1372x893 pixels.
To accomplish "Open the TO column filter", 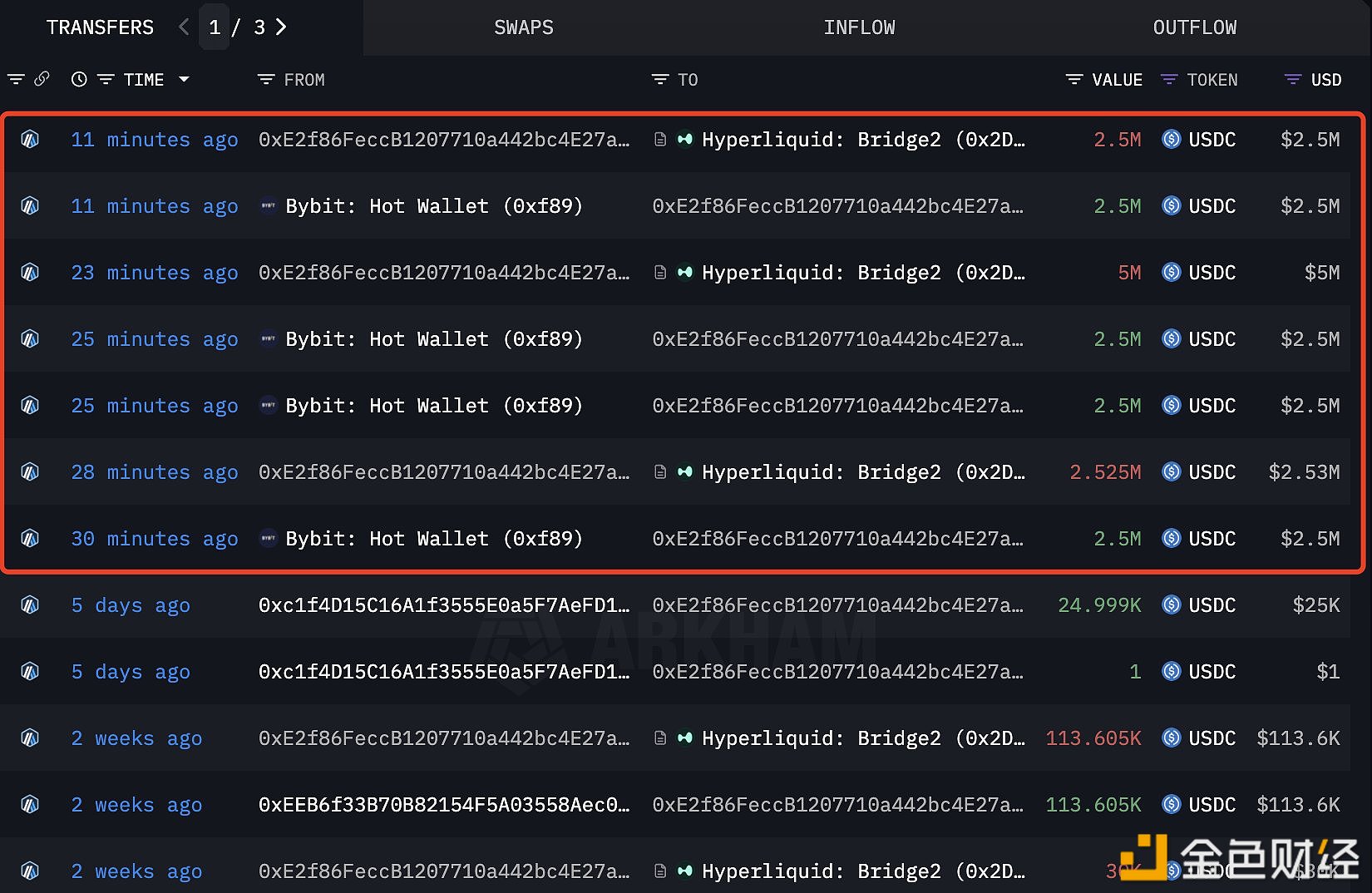I will tap(660, 80).
